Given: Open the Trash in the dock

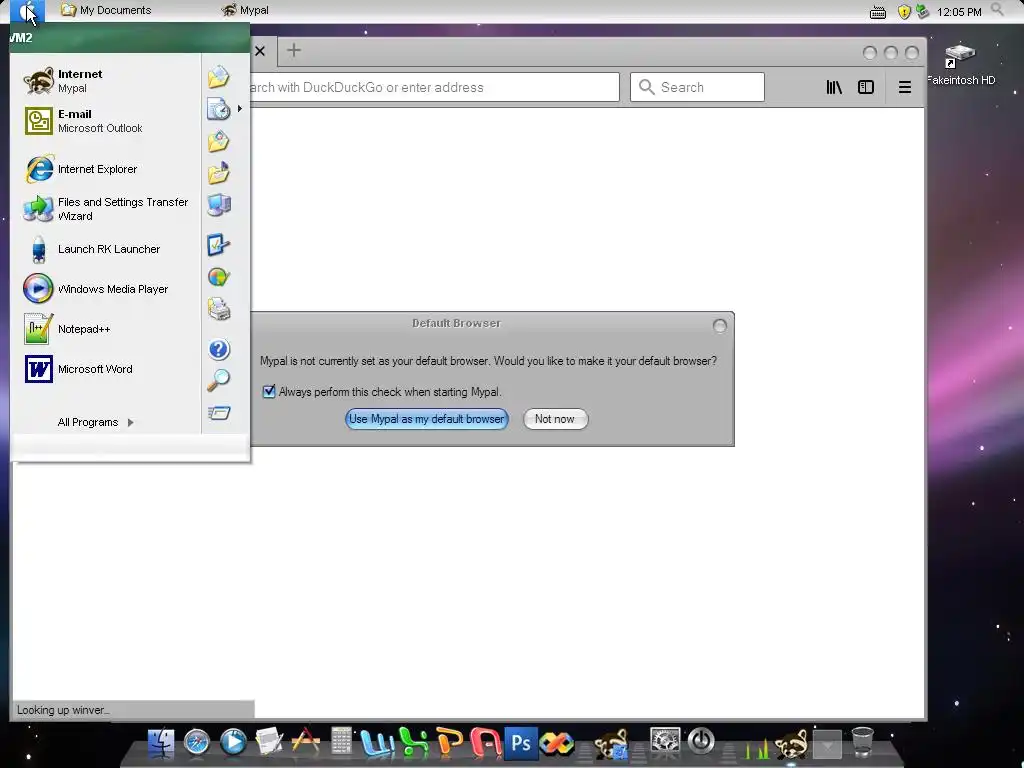Looking at the screenshot, I should click(x=863, y=742).
